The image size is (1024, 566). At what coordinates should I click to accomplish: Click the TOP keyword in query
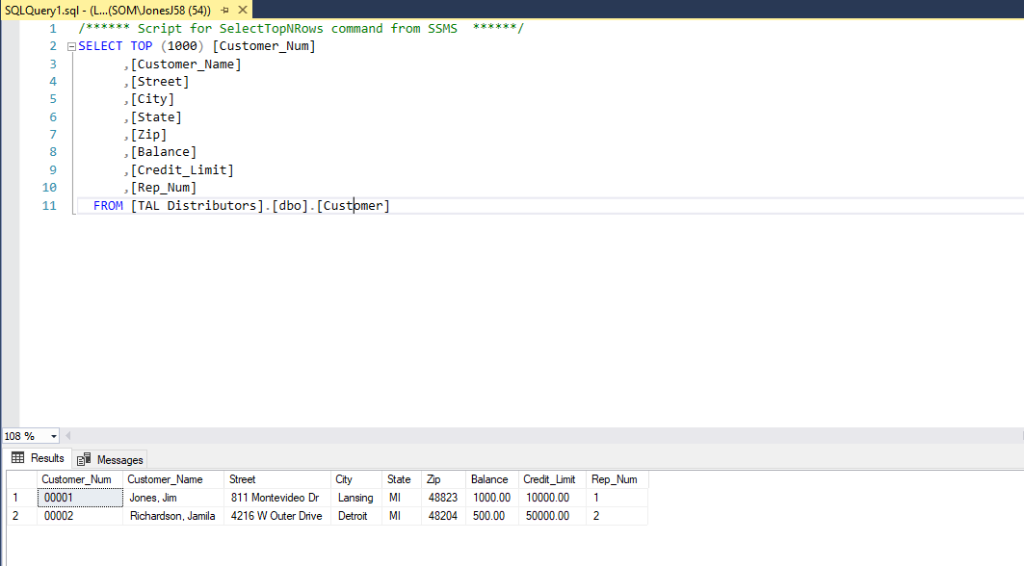(x=141, y=46)
